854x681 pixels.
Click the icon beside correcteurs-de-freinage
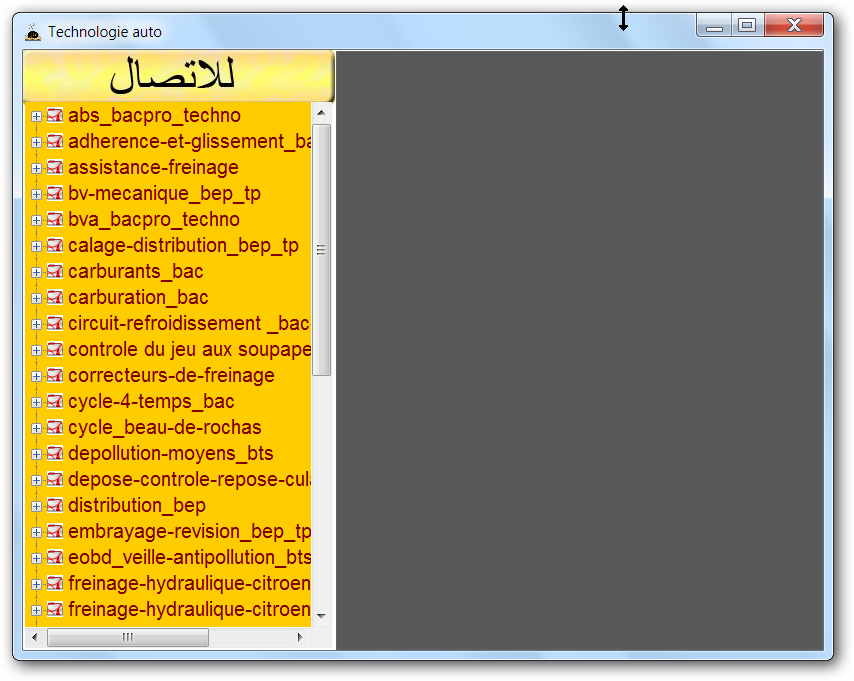click(55, 376)
